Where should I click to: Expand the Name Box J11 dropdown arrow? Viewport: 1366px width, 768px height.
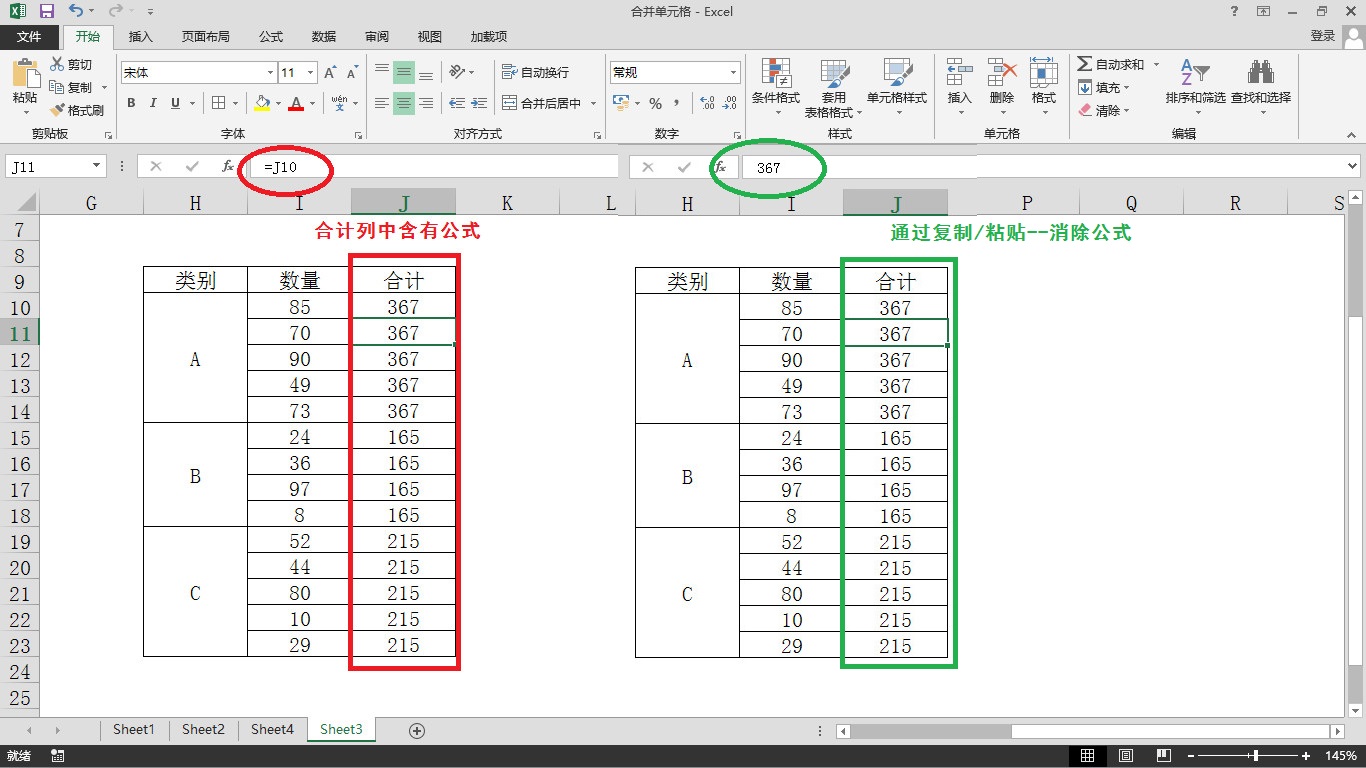coord(97,167)
